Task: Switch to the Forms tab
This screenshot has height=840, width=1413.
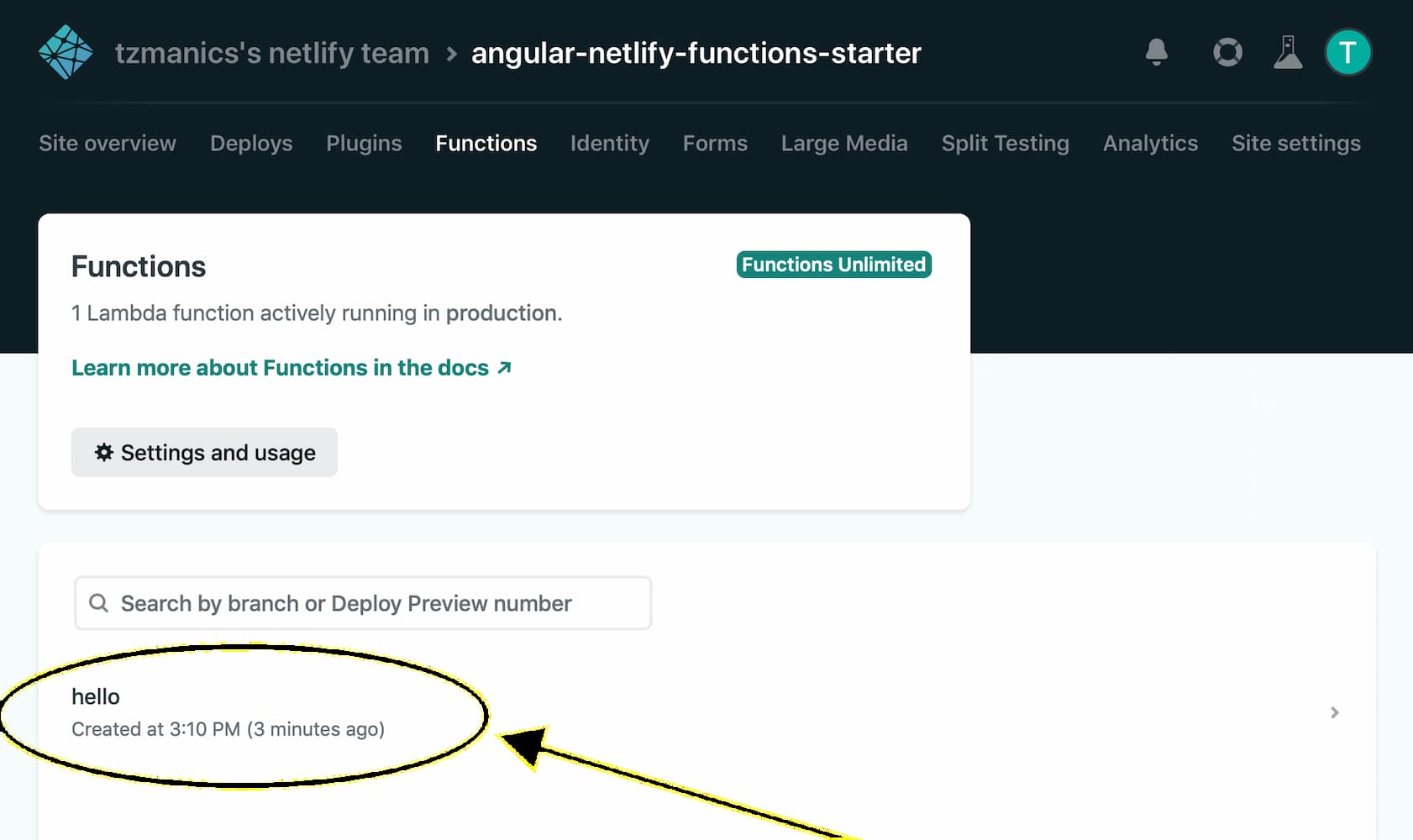Action: 715,143
